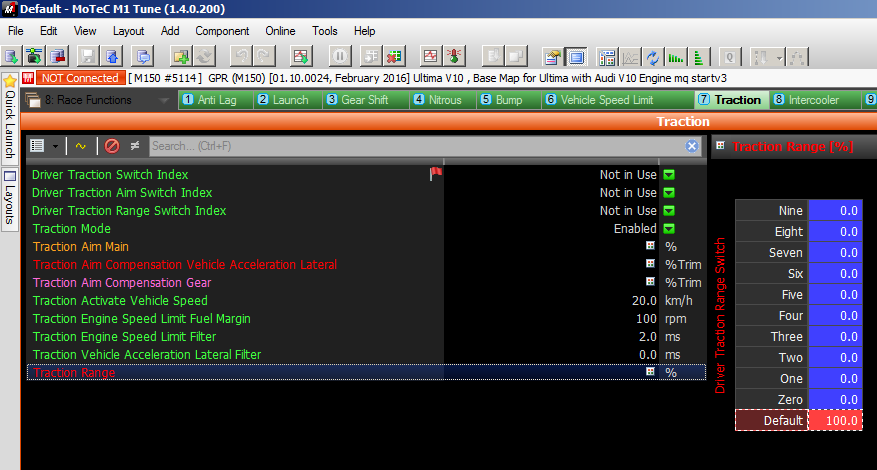
Task: Switch to the Launch tab
Action: click(x=289, y=100)
